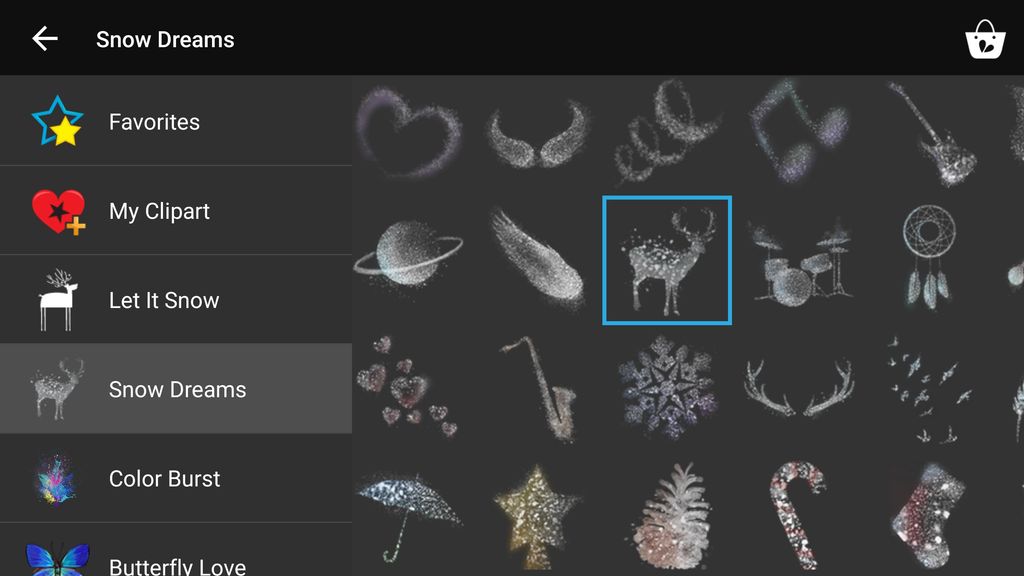Open the shop basket icon

[985, 39]
